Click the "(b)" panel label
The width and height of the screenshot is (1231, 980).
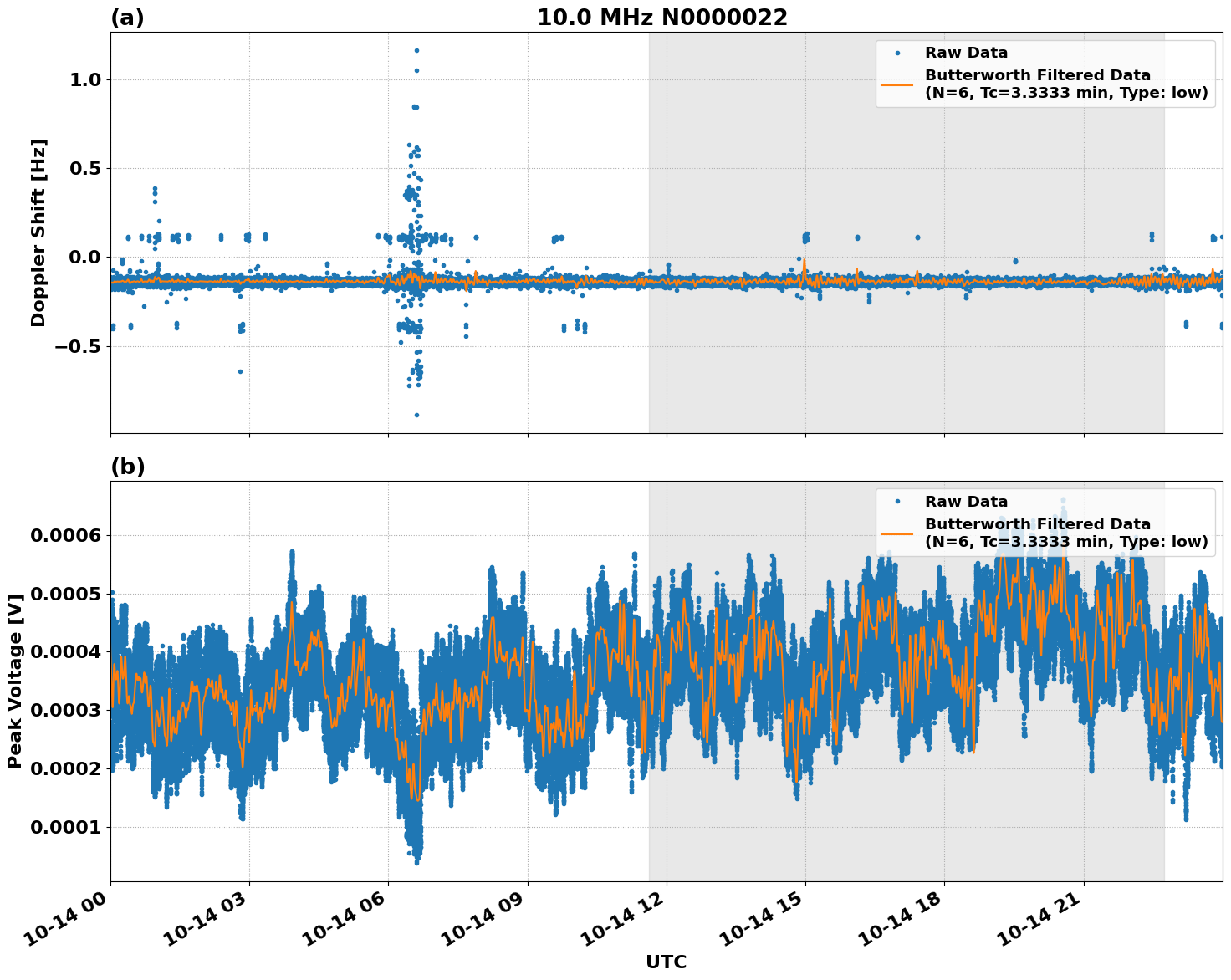[127, 467]
